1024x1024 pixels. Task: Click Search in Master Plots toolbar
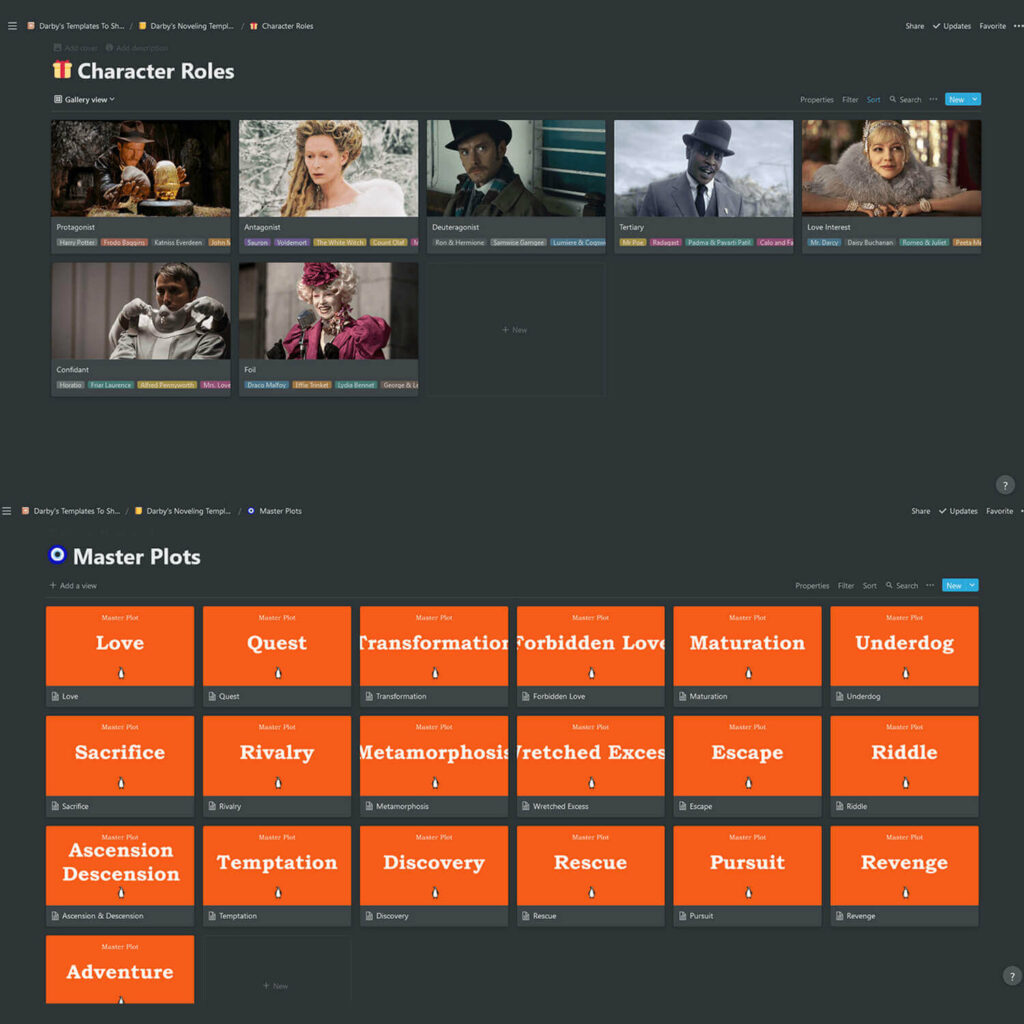tap(902, 586)
